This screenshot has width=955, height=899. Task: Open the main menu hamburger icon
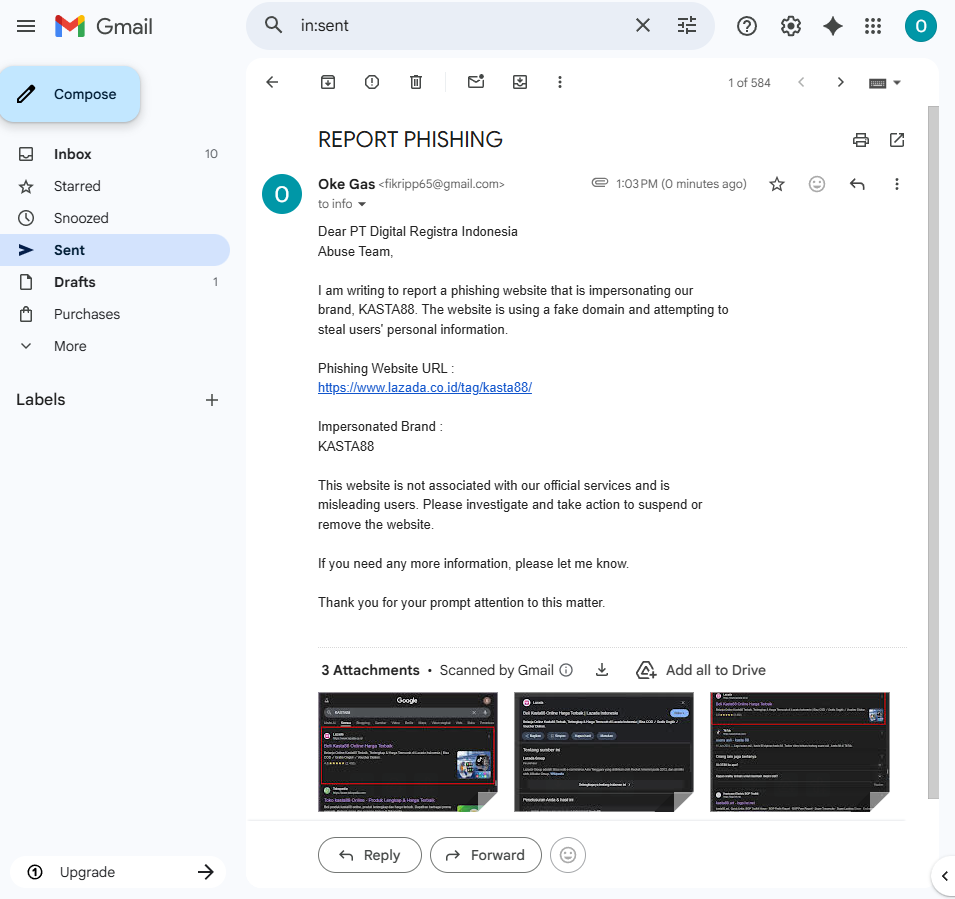26,26
